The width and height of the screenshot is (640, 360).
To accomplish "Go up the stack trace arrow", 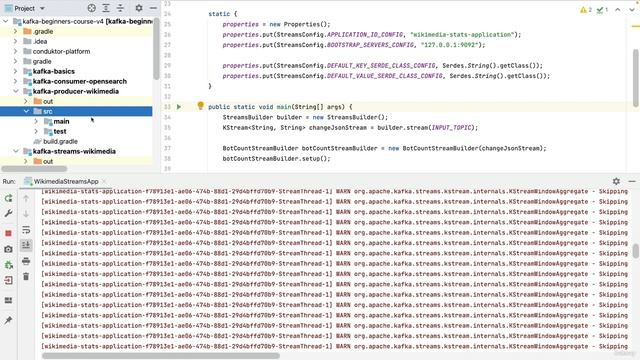I will (26, 198).
